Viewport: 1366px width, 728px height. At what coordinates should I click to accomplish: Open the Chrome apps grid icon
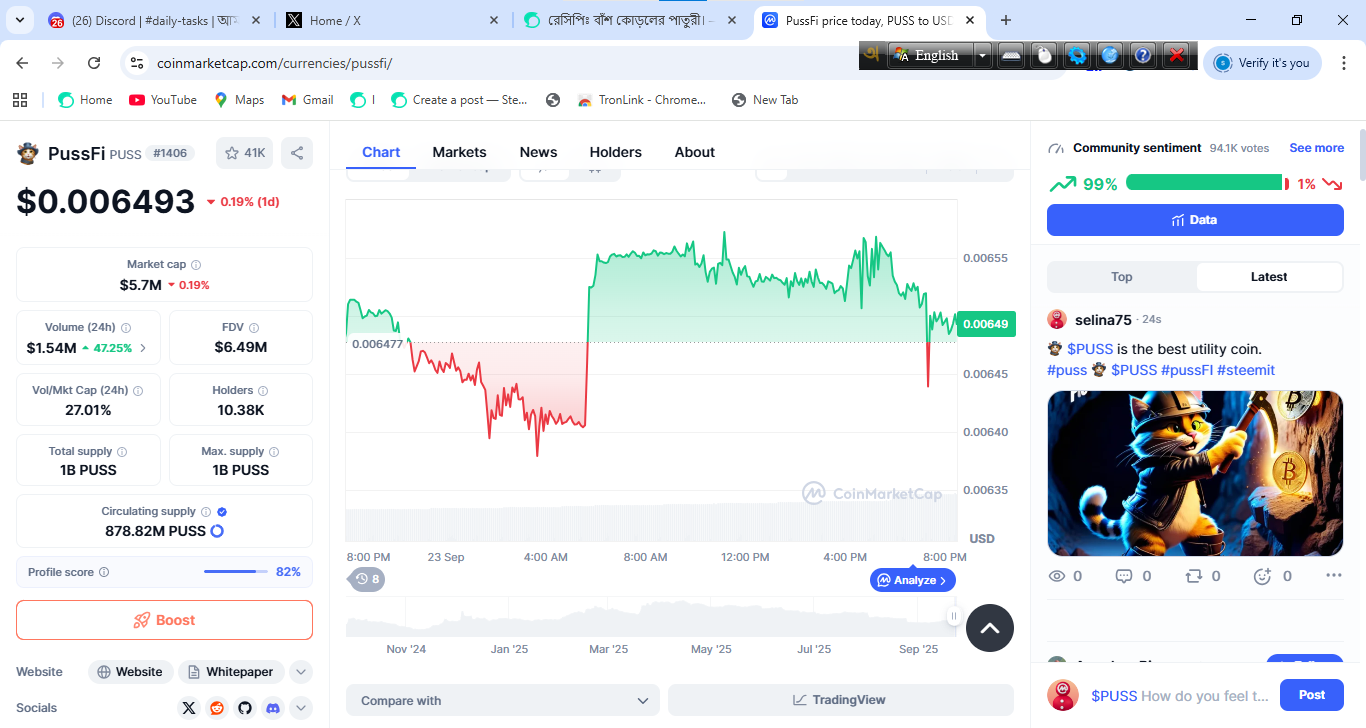[20, 100]
